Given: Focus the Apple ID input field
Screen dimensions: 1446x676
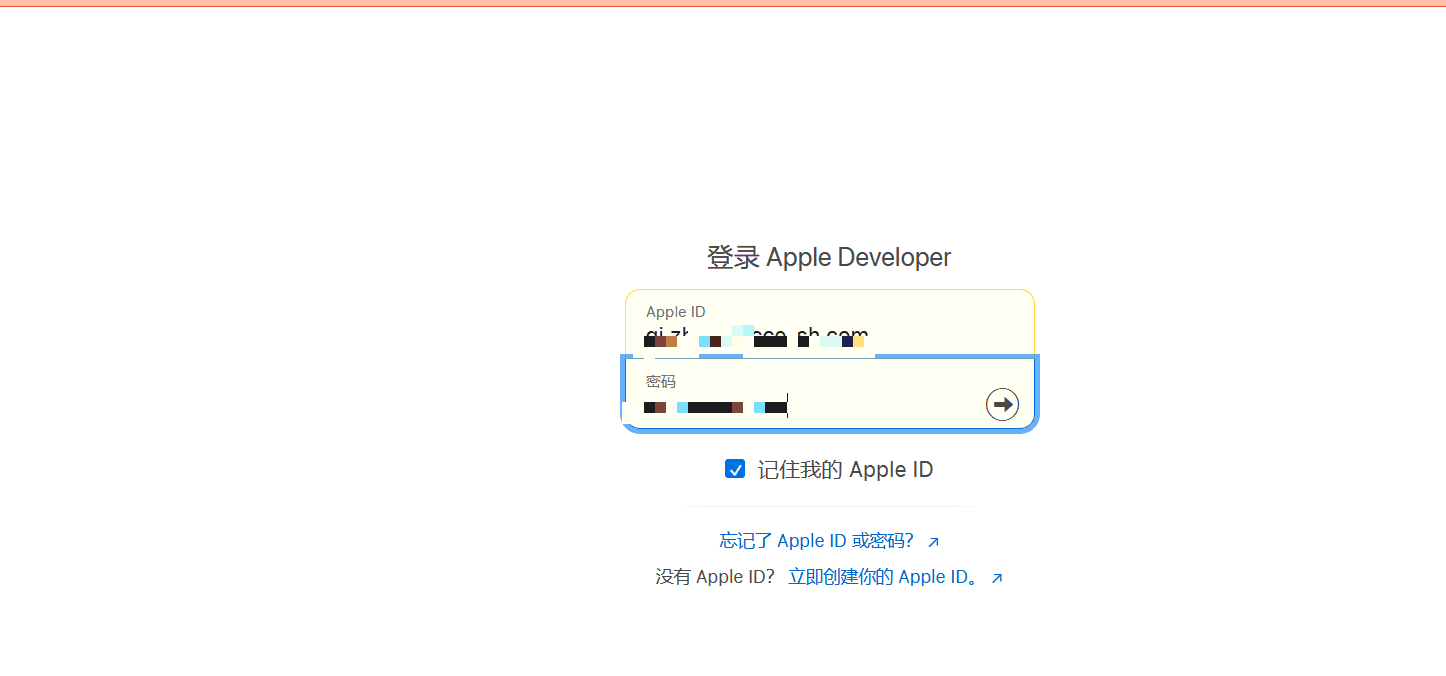Looking at the screenshot, I should click(x=830, y=323).
